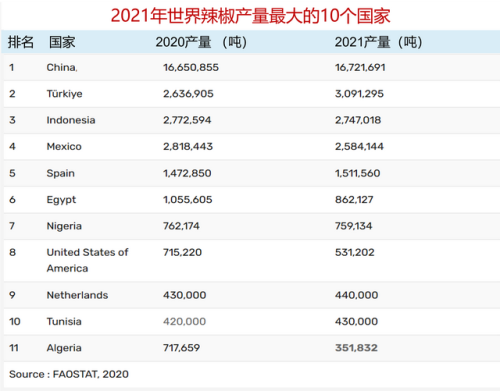This screenshot has width=500, height=391.
Task: Click Nigeria's 2020 value 762,174
Action: [x=181, y=226]
